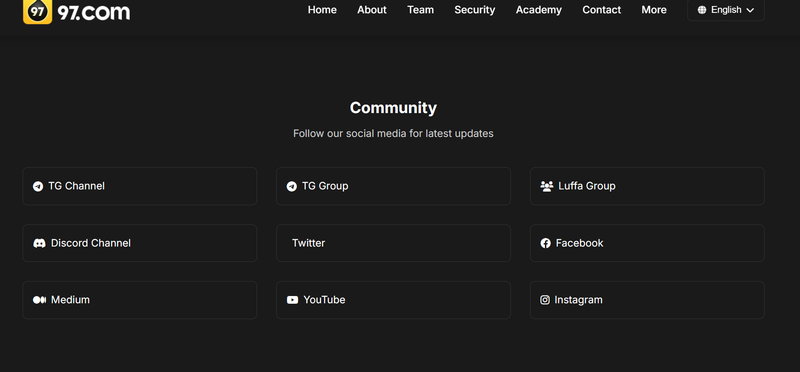Click the globe icon in language selector
Viewport: 800px width, 372px height.
click(702, 10)
